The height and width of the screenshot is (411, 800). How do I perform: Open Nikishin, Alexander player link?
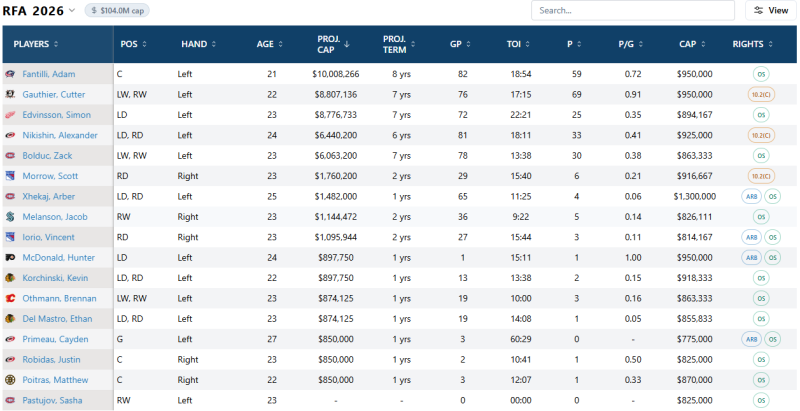tap(60, 135)
